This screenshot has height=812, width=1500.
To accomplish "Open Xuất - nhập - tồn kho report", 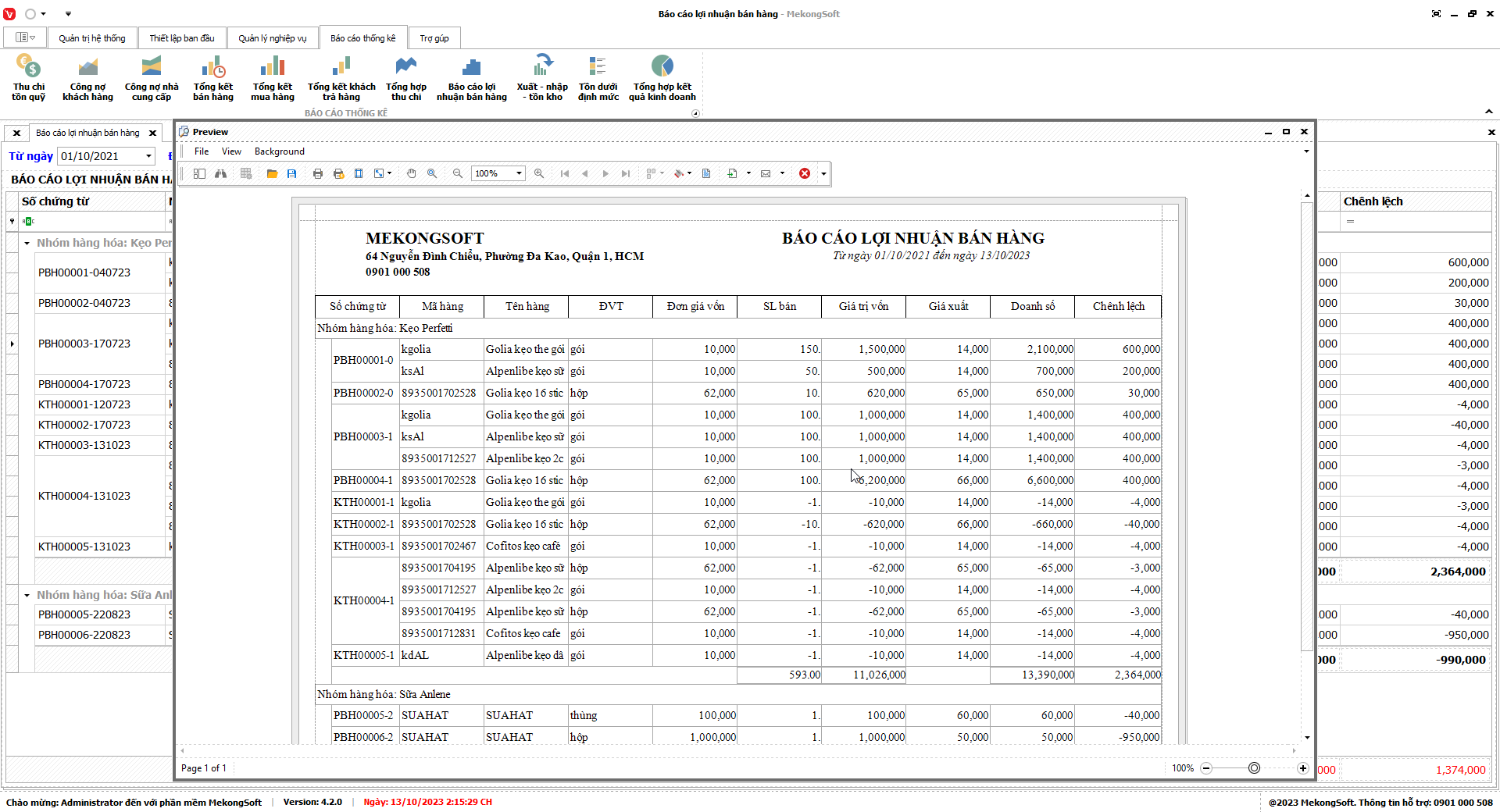I will [542, 77].
